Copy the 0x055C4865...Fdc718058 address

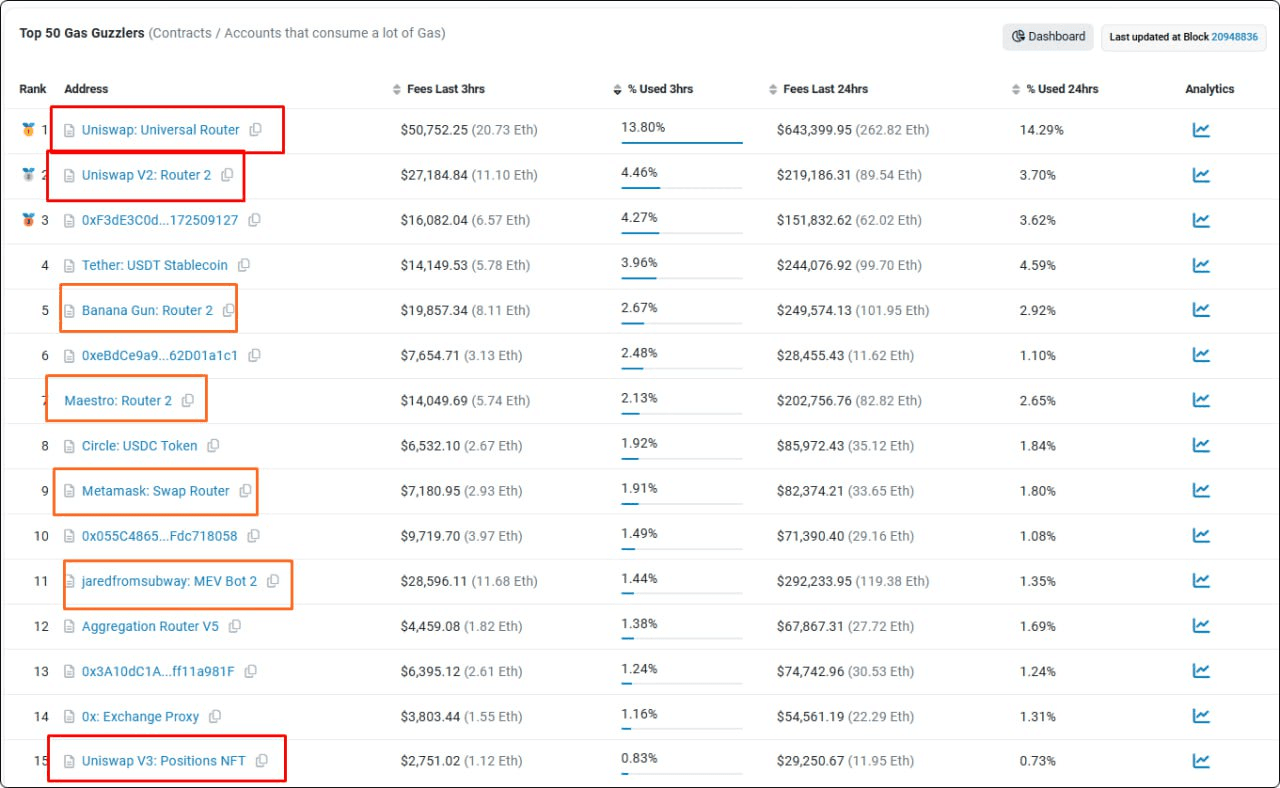(253, 536)
